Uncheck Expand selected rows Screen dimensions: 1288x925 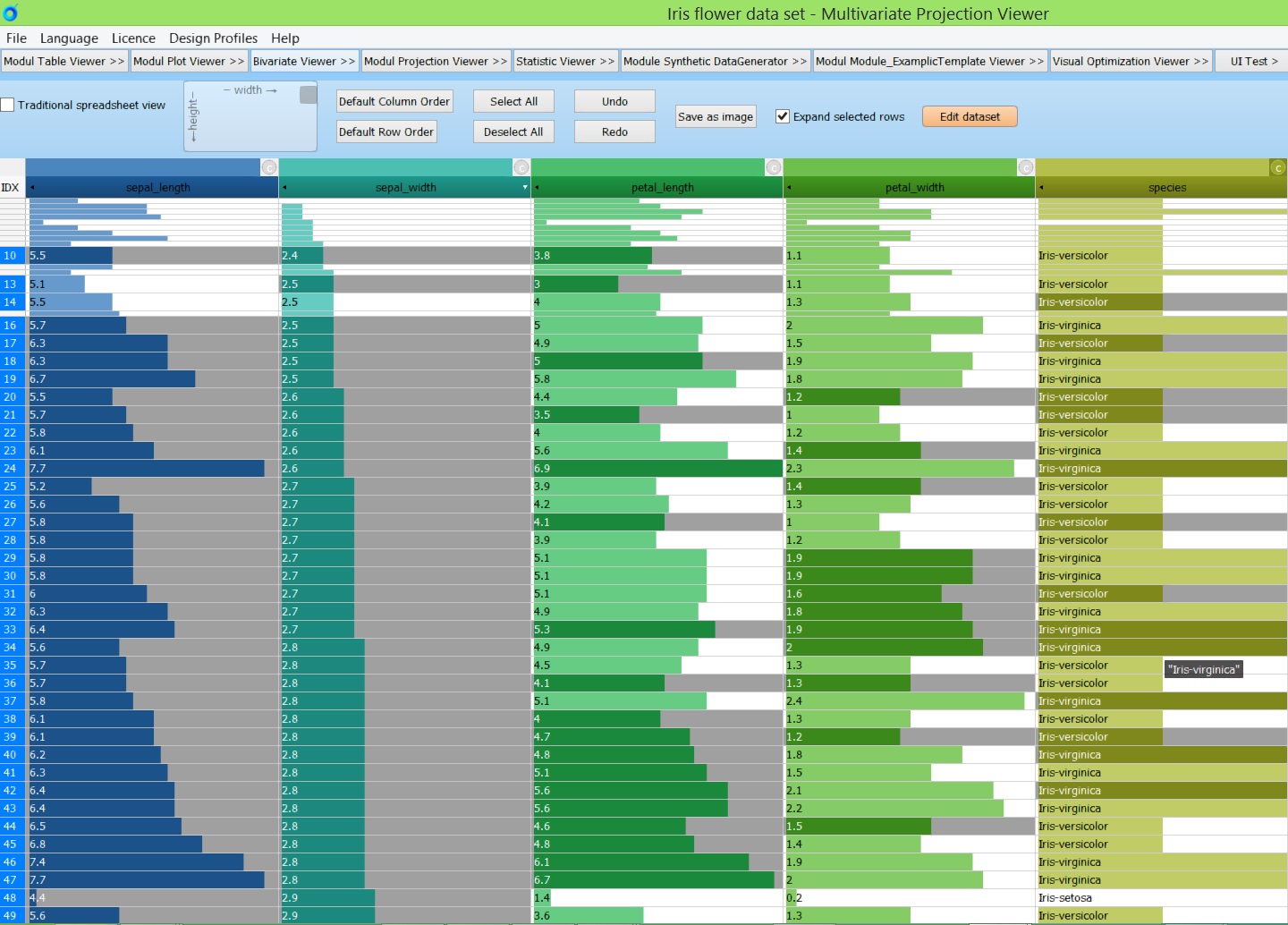pyautogui.click(x=783, y=116)
